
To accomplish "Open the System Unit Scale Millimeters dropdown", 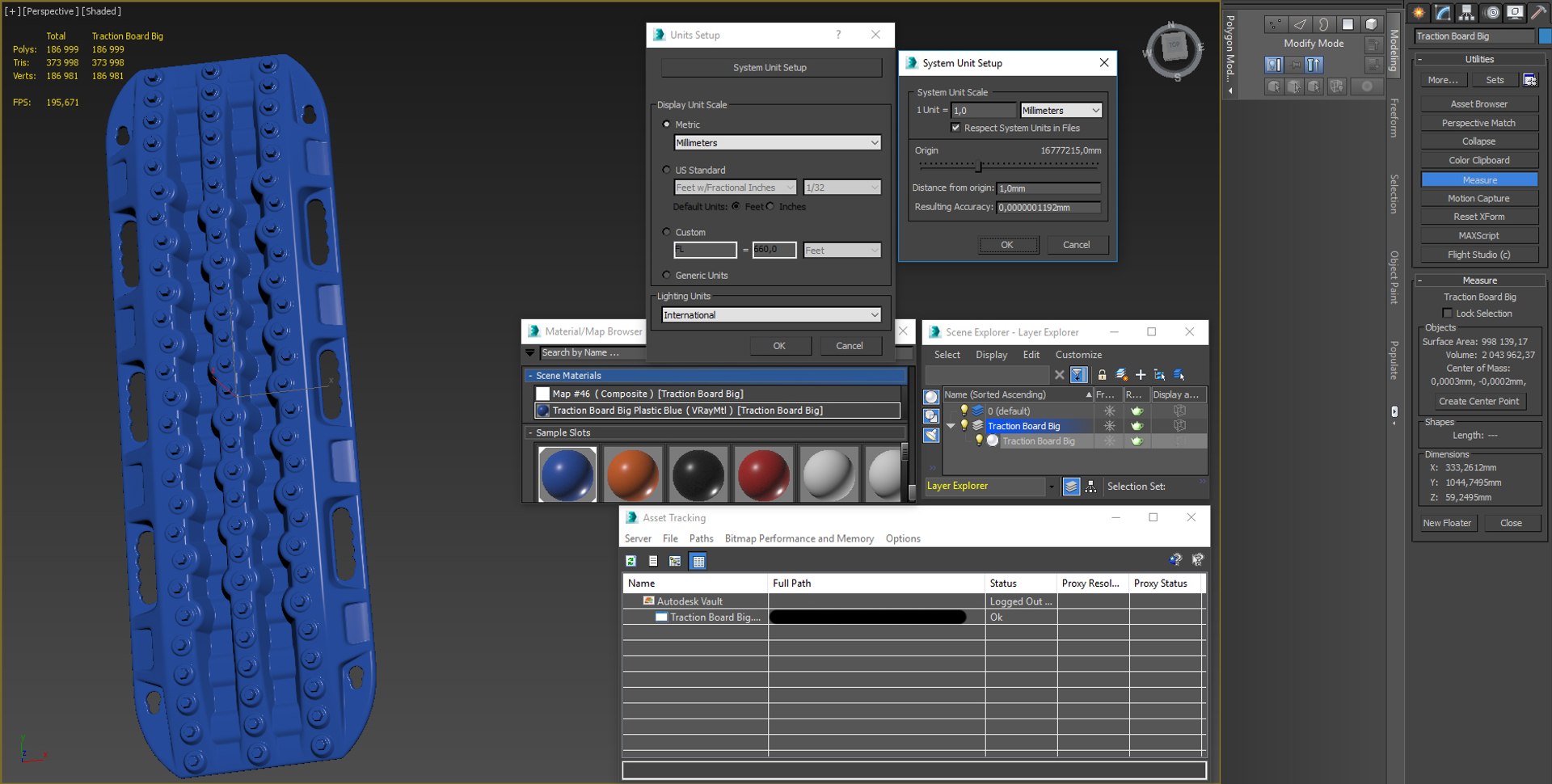I will pyautogui.click(x=1061, y=111).
